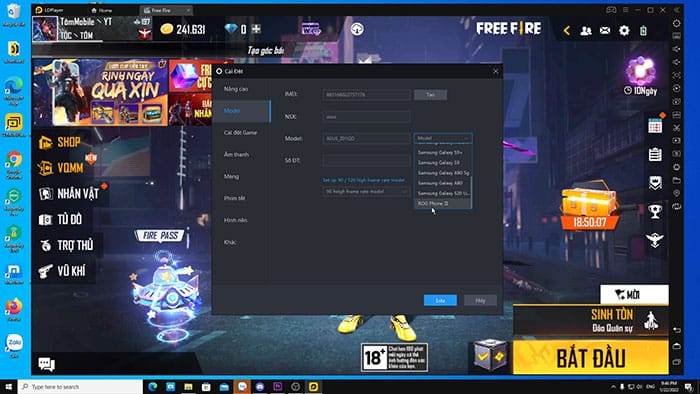Expand the Model dropdown
Screen dimensions: 700x394
[443, 138]
